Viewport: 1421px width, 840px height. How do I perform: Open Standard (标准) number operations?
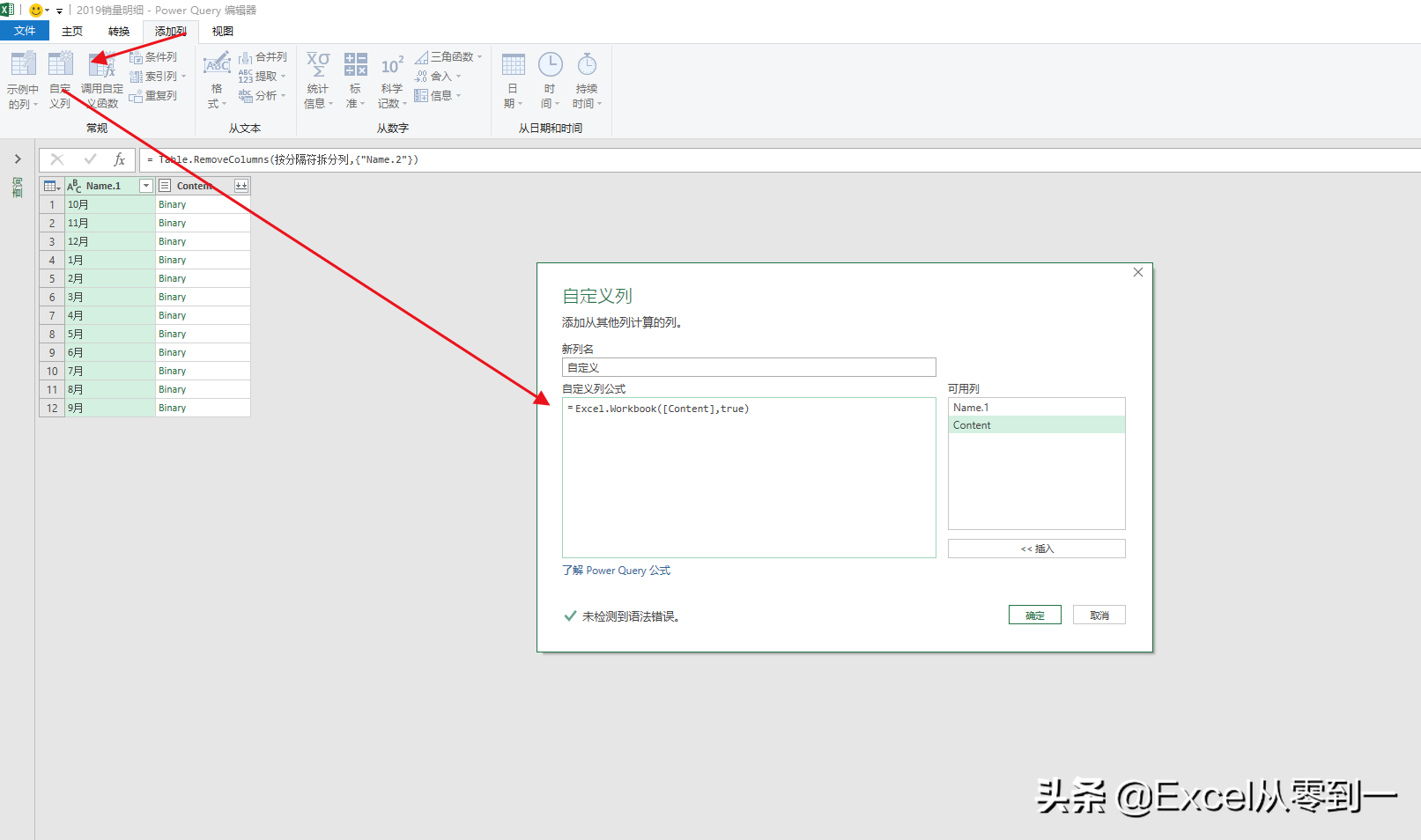[x=355, y=80]
